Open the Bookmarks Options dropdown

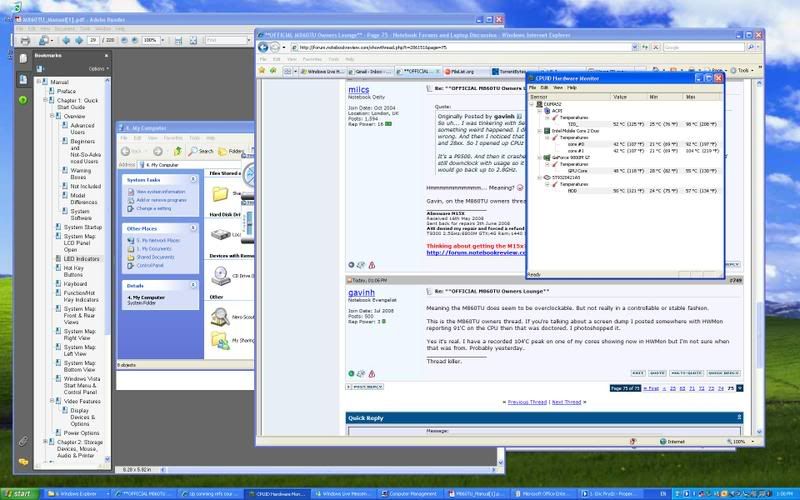coord(98,69)
